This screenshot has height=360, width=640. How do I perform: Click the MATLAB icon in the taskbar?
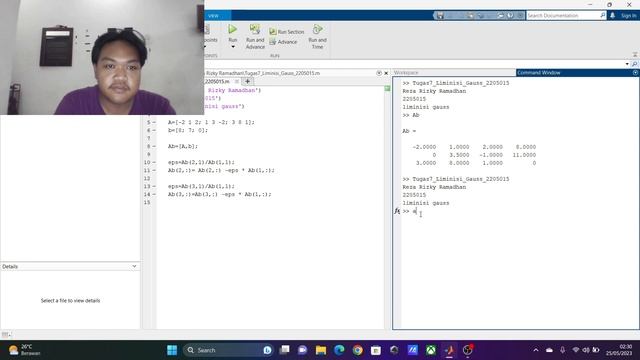449,350
